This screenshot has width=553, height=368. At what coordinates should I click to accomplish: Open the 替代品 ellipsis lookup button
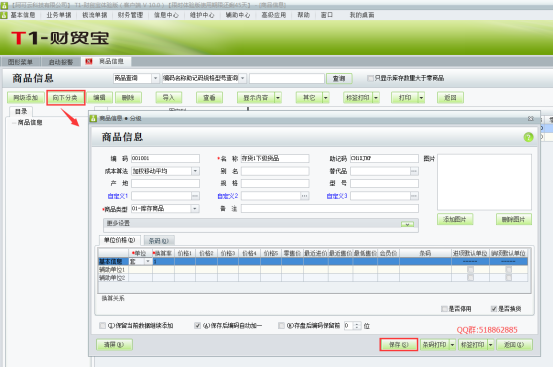414,171
